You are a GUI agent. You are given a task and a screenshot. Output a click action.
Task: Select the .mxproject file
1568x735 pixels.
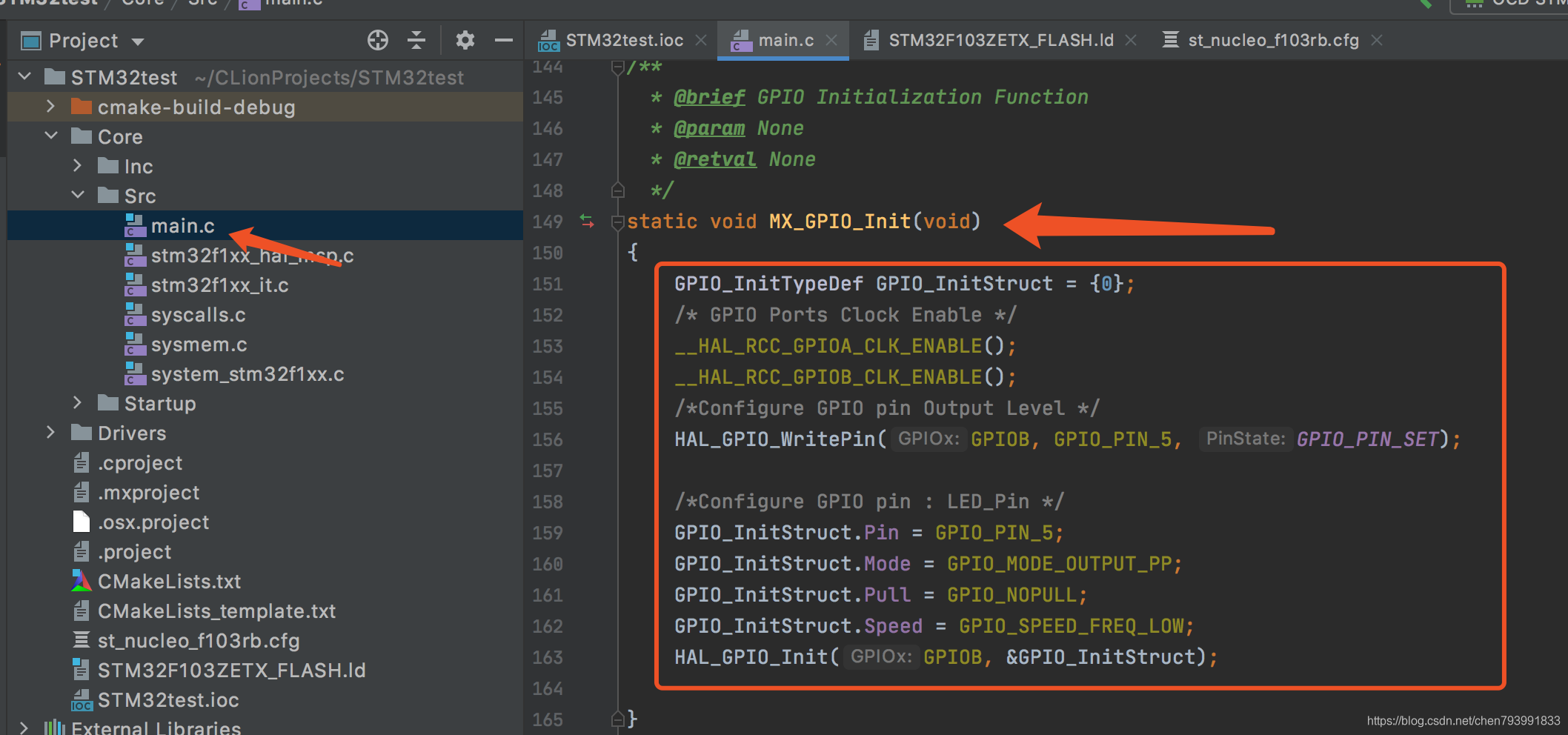[148, 493]
